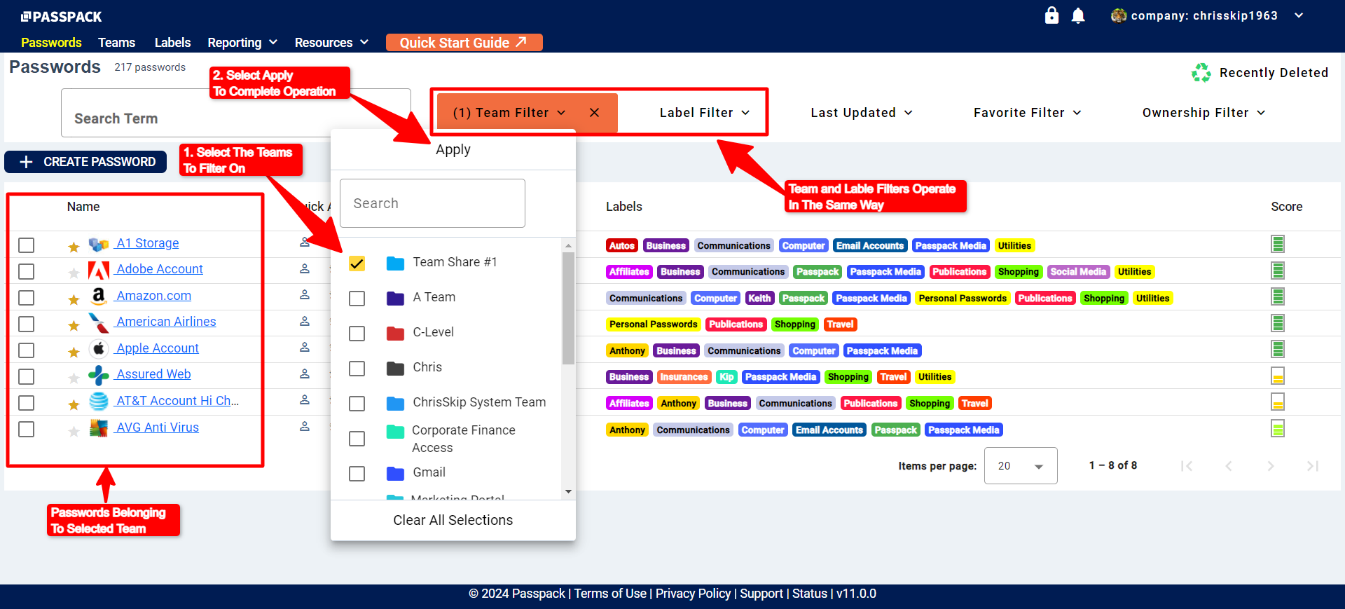Select the A1 Storage row checkbox
This screenshot has width=1345, height=609.
27,245
